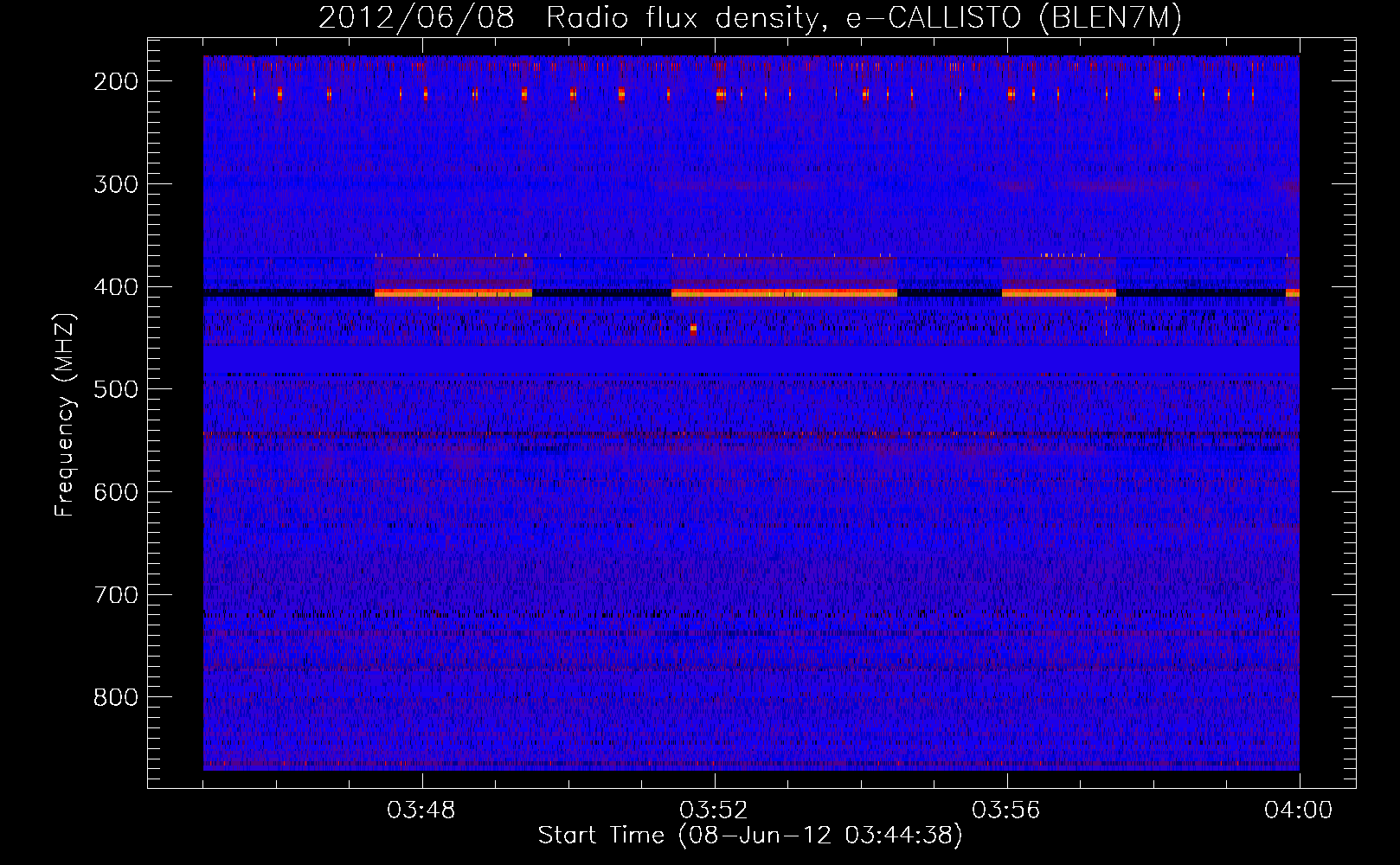
Task: Click the 600 frequency tick label
Action: pos(115,492)
